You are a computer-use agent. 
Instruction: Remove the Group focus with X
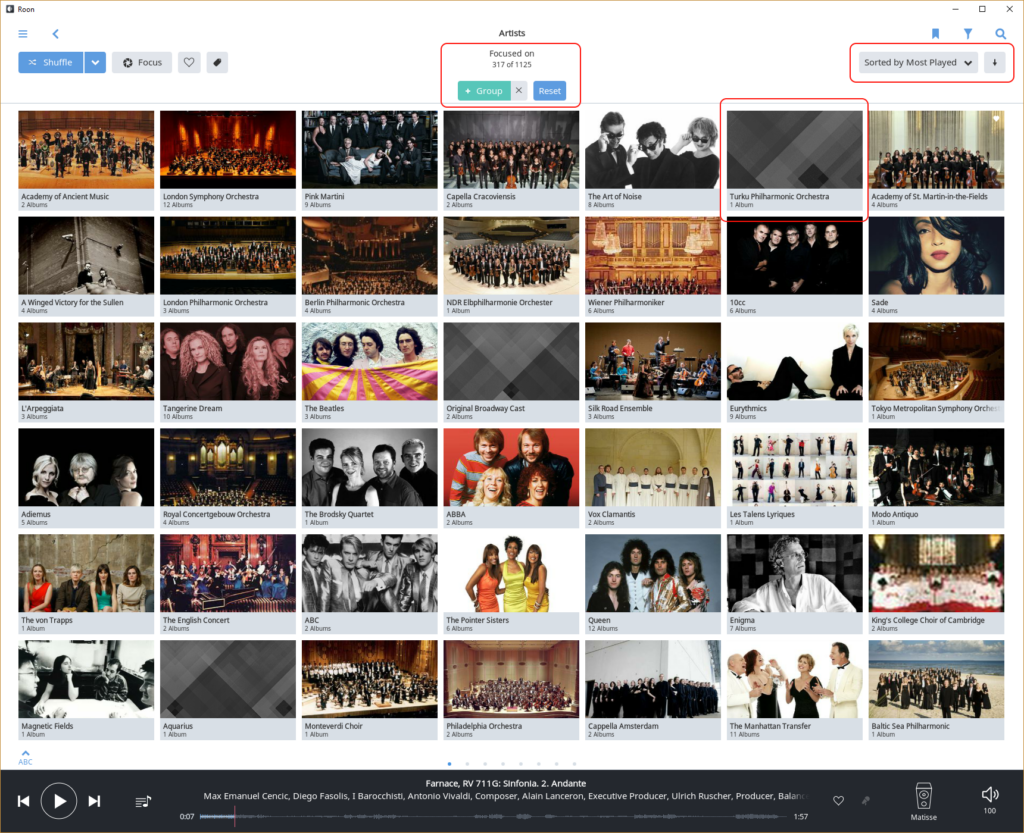pyautogui.click(x=519, y=91)
